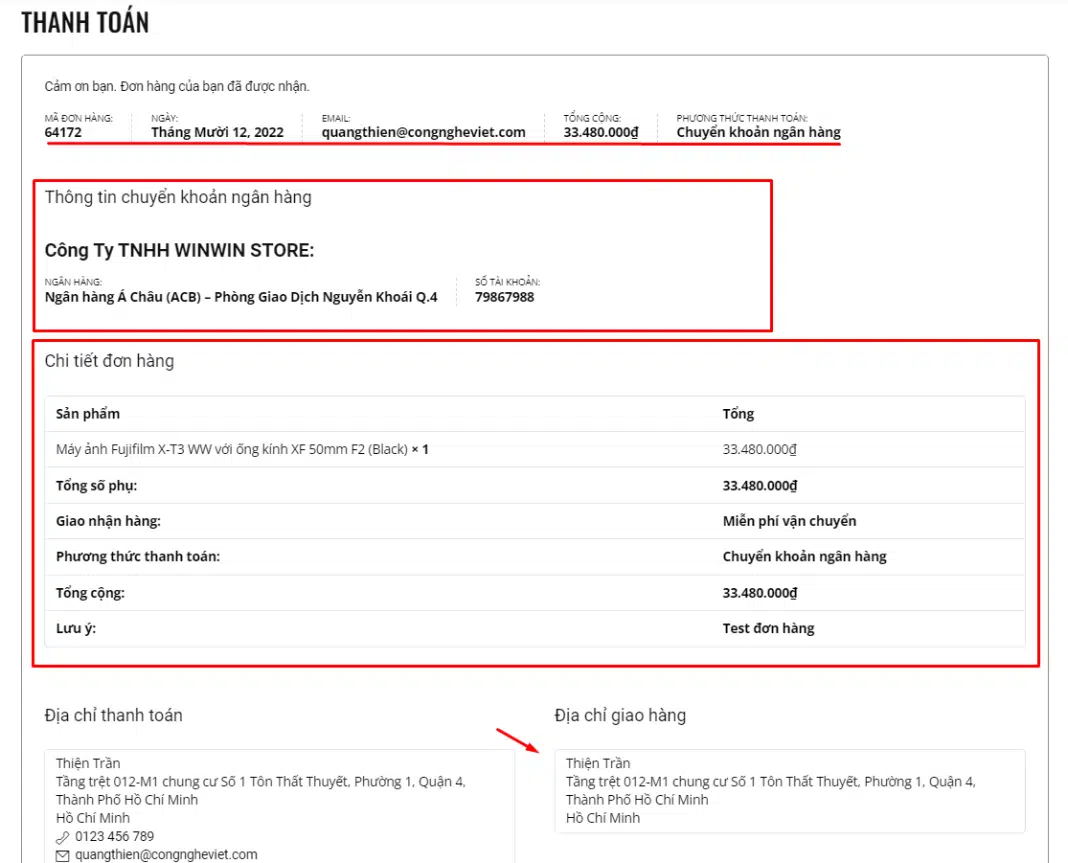Click the Địa chỉ thanh toán heading
This screenshot has height=863, width=1068.
(x=114, y=715)
